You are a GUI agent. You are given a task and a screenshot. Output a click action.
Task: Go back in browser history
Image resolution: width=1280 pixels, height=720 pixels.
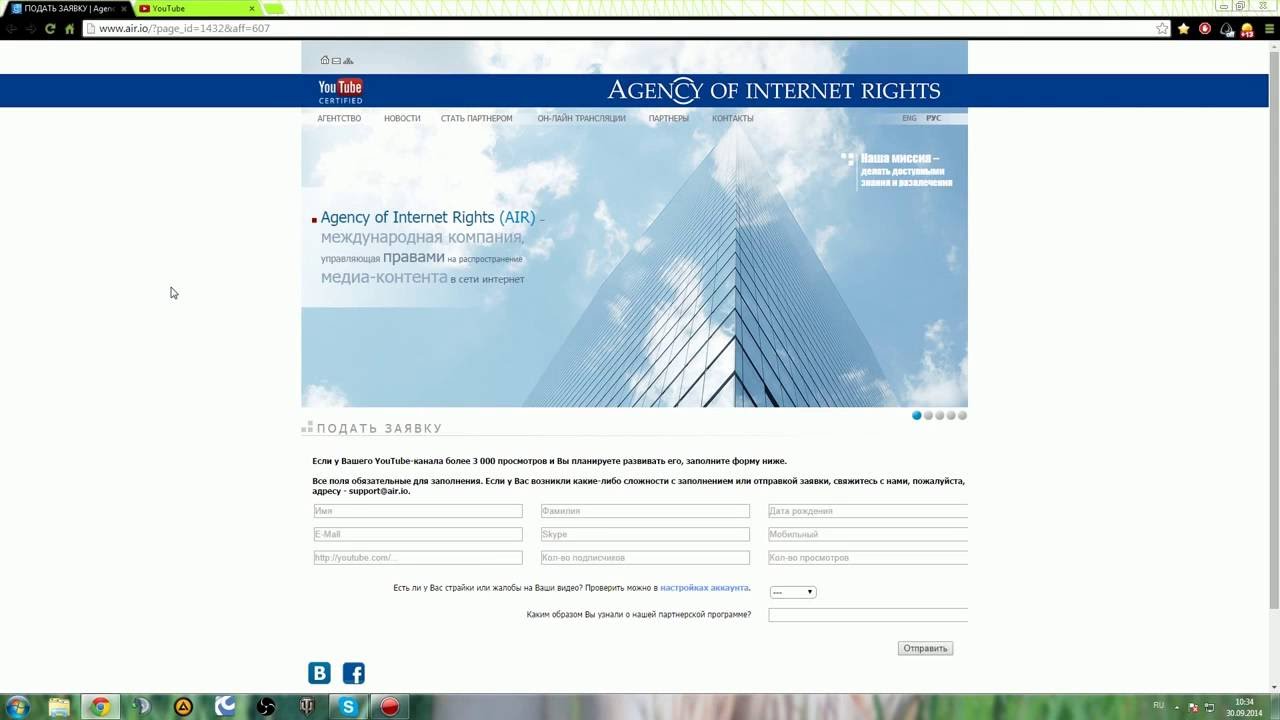coord(11,28)
